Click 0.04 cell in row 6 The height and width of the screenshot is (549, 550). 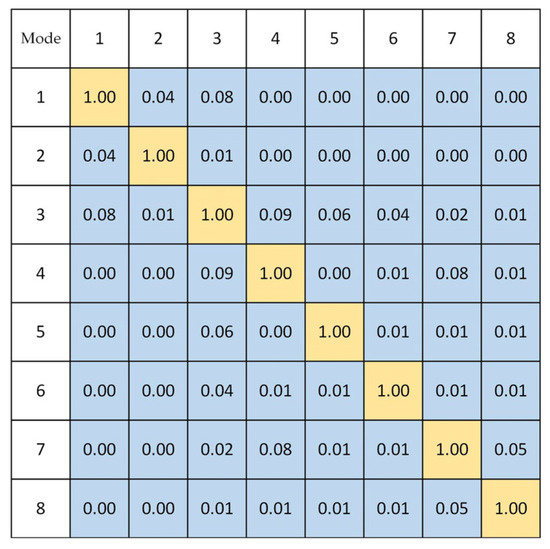point(217,391)
